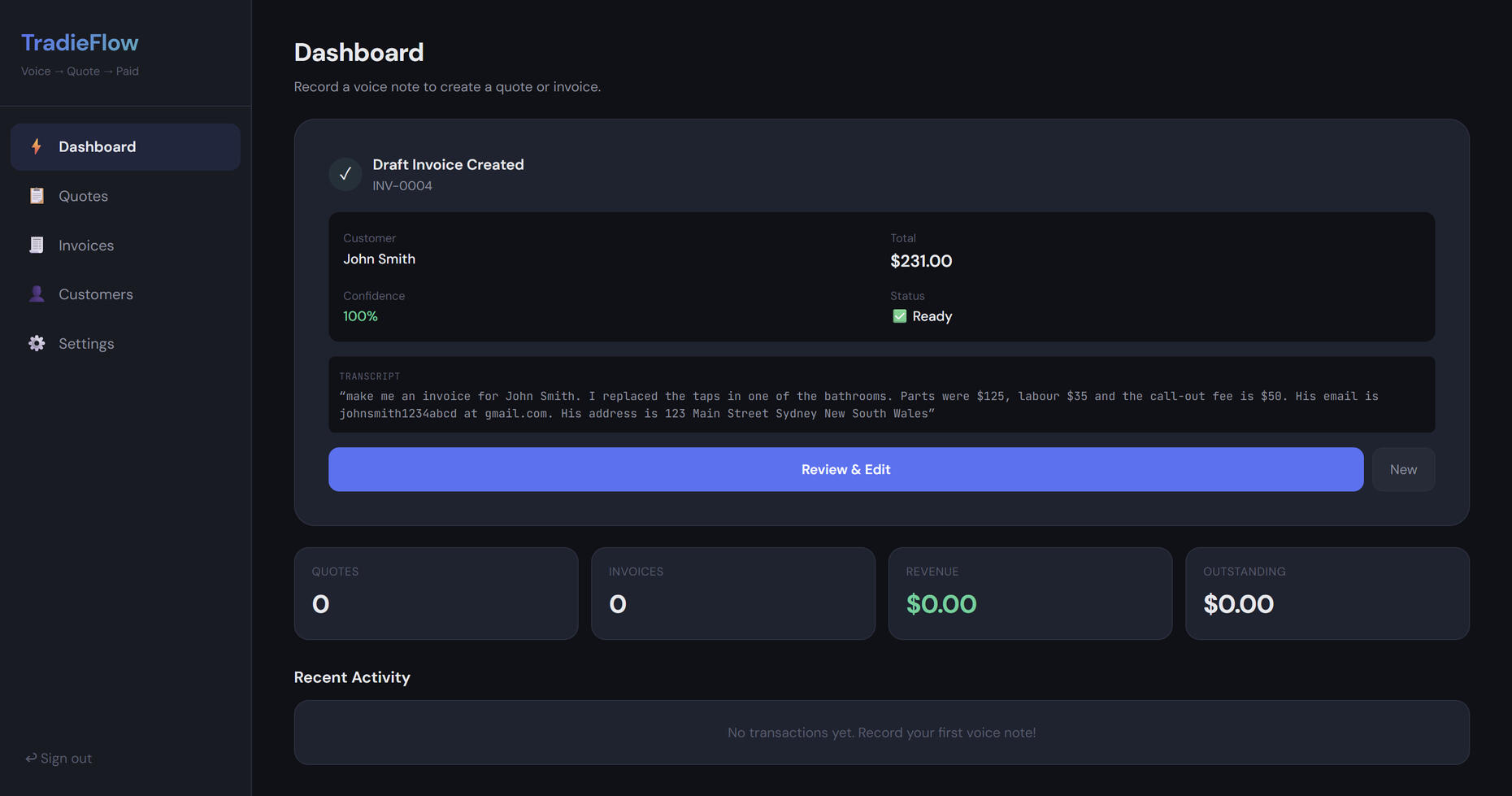The height and width of the screenshot is (796, 1512).
Task: Click the green Ready status checkbox
Action: [x=899, y=316]
